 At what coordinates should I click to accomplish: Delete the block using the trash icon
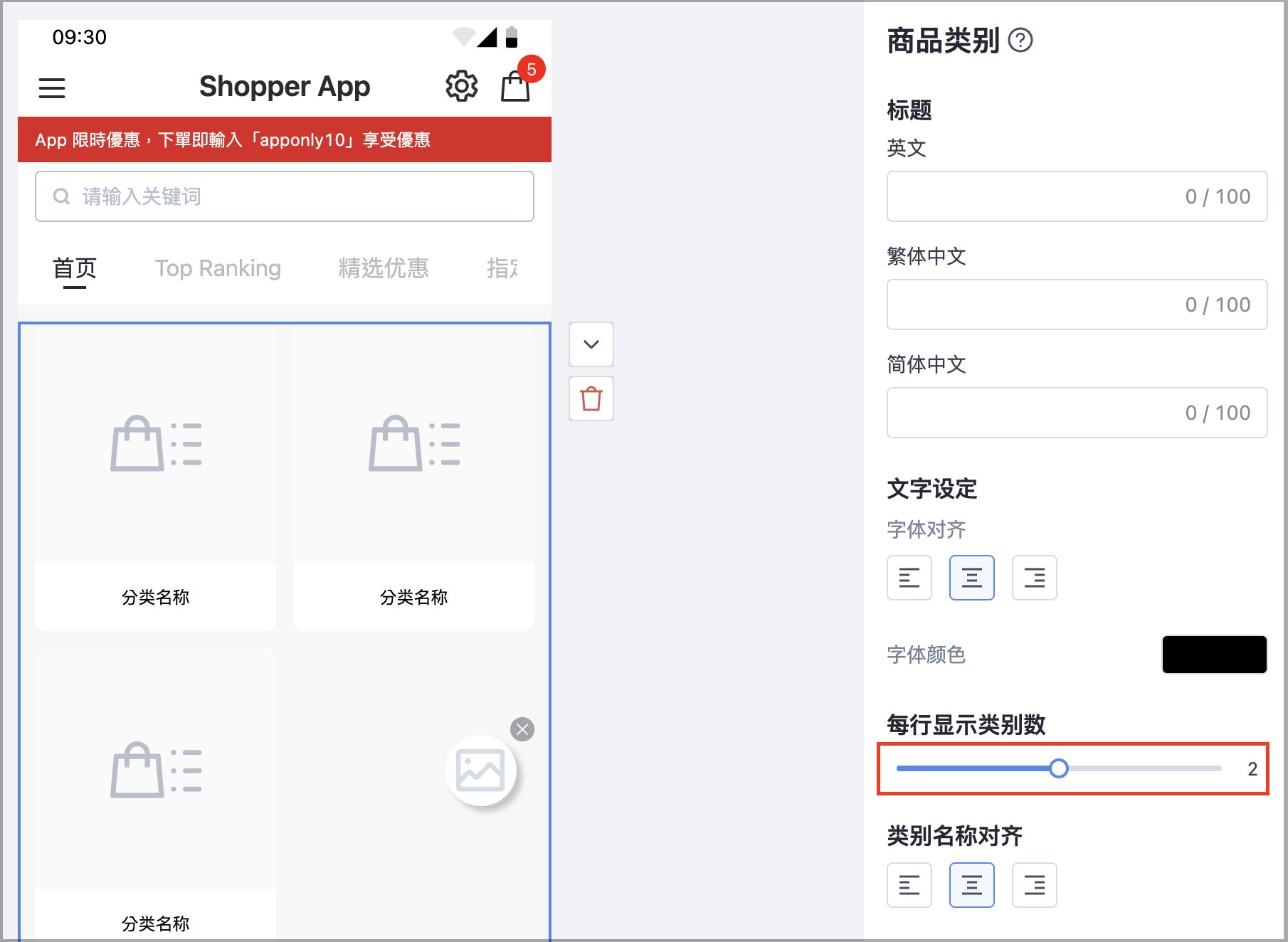tap(591, 398)
